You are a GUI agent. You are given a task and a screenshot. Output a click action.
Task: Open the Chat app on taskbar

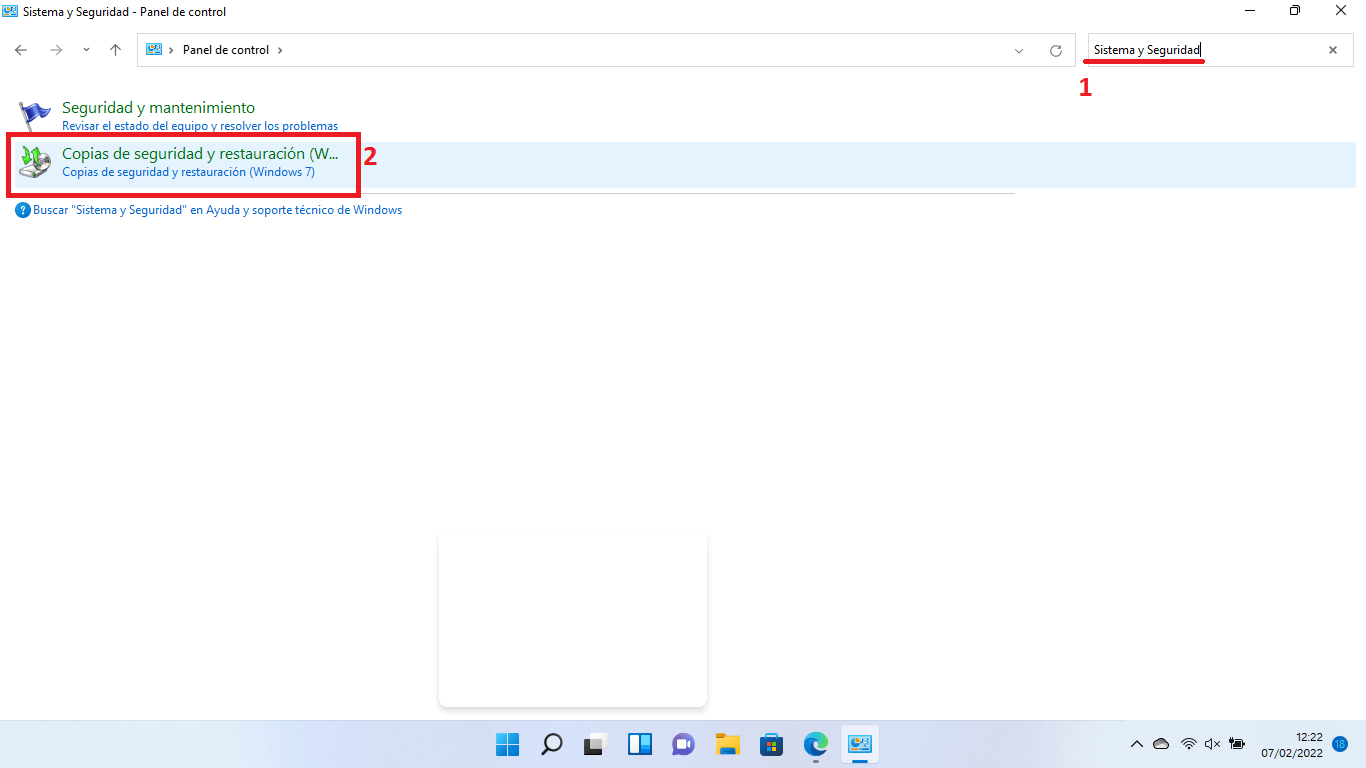(x=684, y=744)
